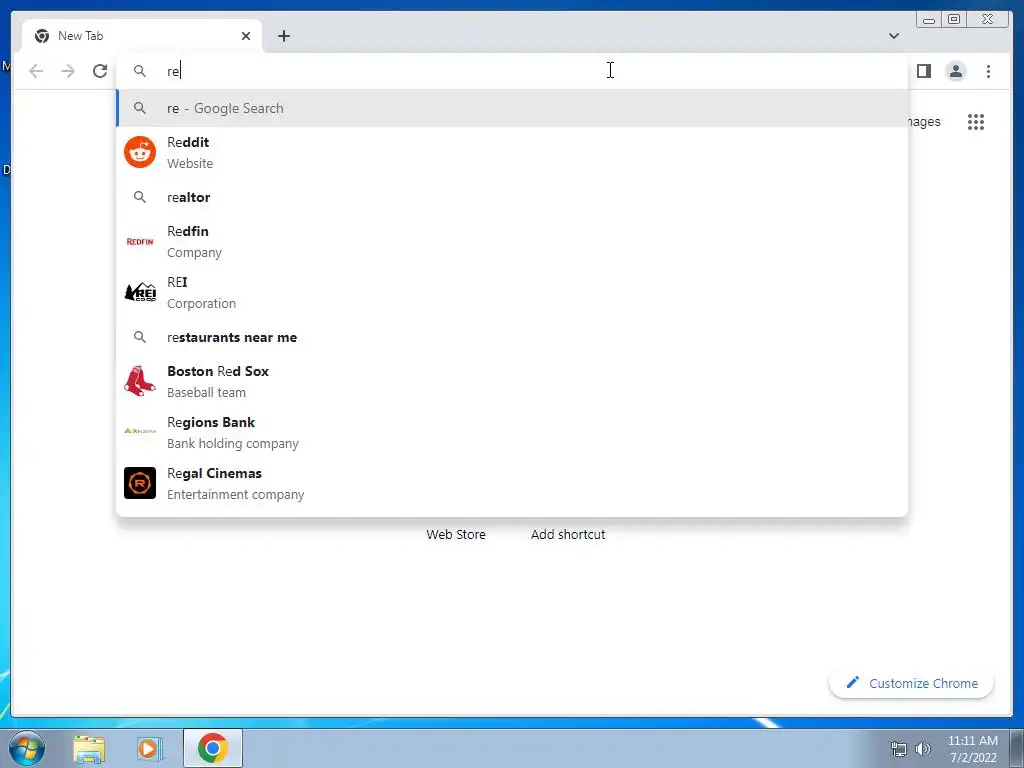Minimize the Chrome window

point(929,20)
